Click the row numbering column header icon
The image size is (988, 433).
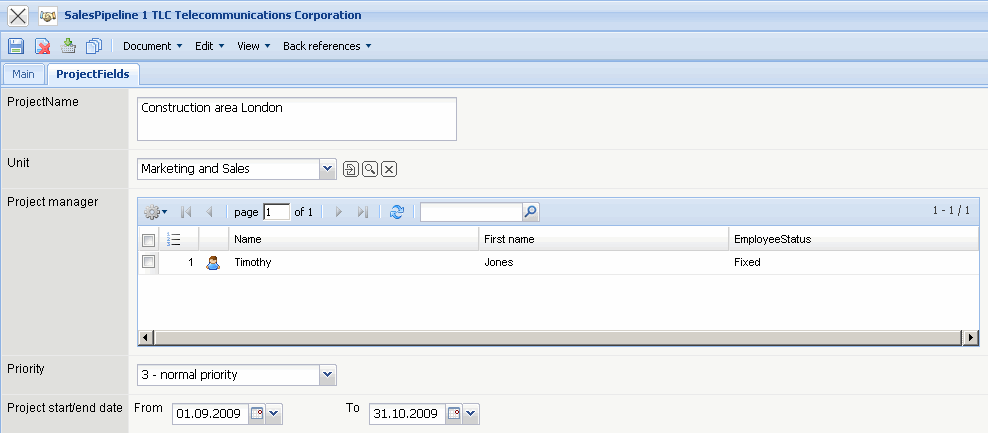pos(174,240)
